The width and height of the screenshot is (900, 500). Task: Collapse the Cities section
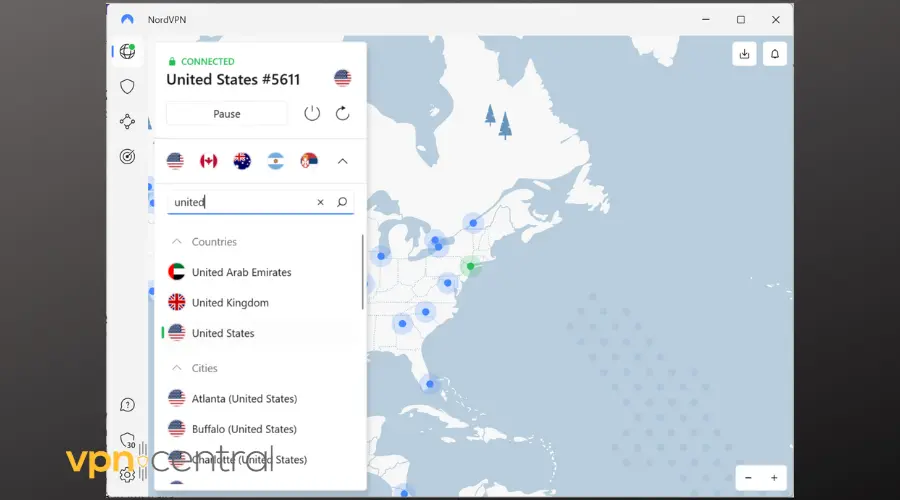point(177,368)
